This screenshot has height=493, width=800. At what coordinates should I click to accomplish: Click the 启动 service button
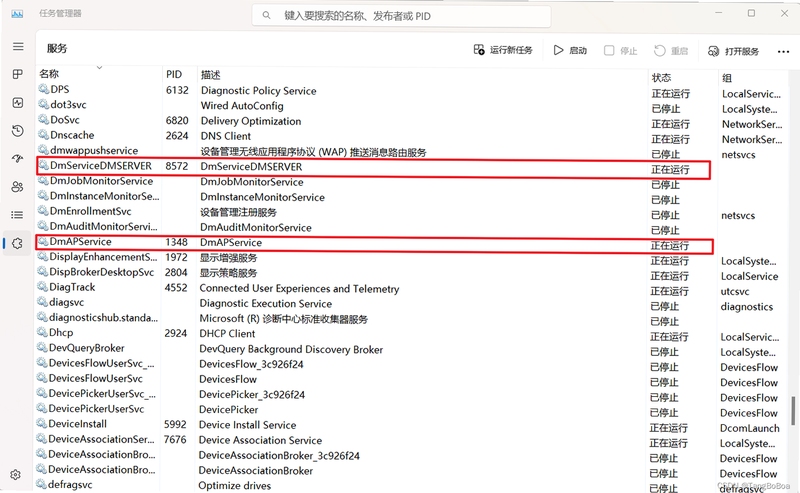570,50
